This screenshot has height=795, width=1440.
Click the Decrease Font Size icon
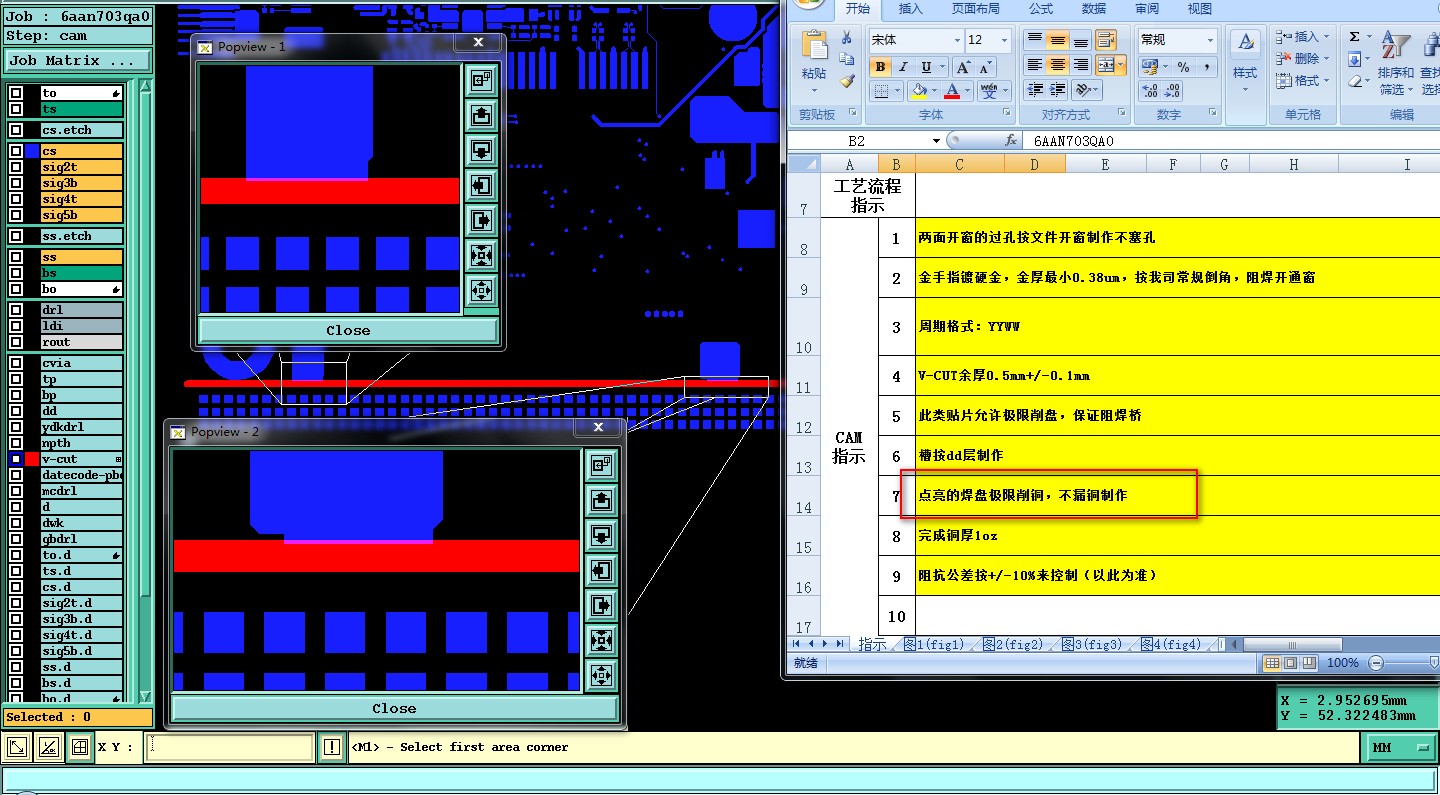pos(985,67)
